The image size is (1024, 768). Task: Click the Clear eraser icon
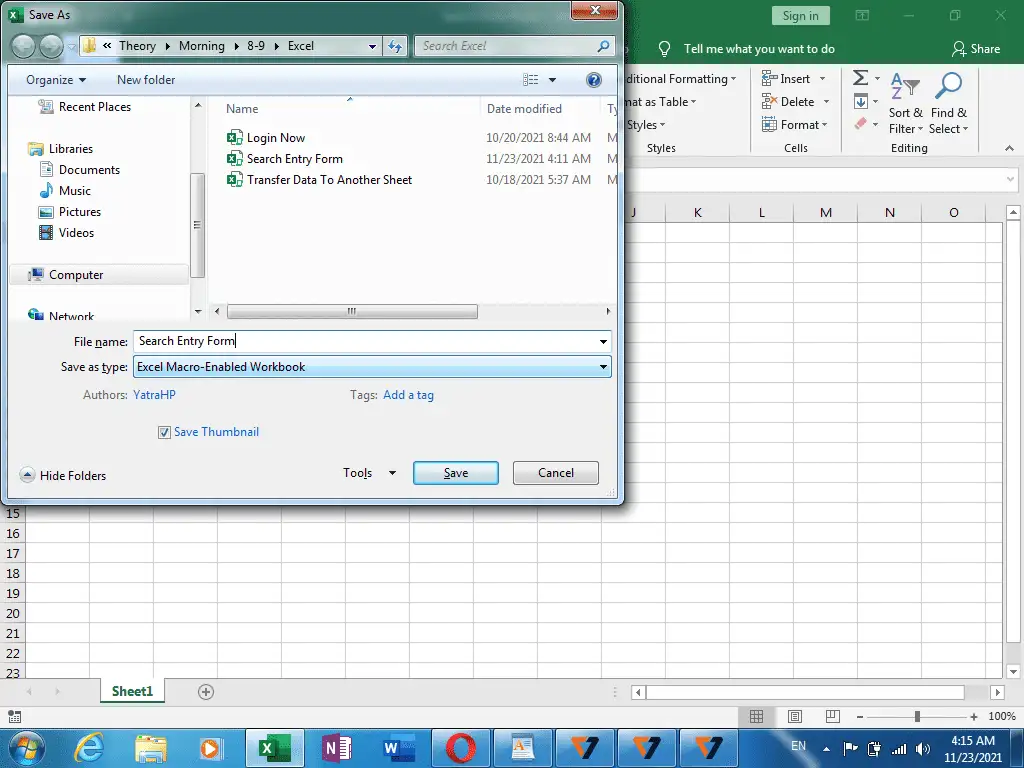(x=861, y=123)
